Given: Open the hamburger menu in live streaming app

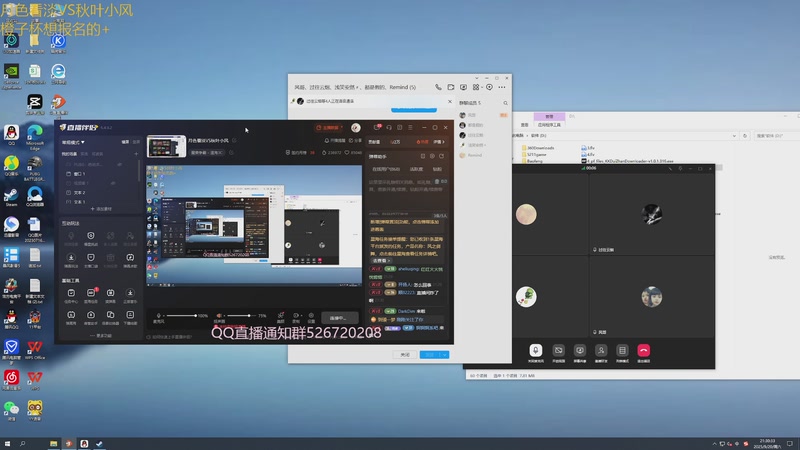Looking at the screenshot, I should (410, 128).
